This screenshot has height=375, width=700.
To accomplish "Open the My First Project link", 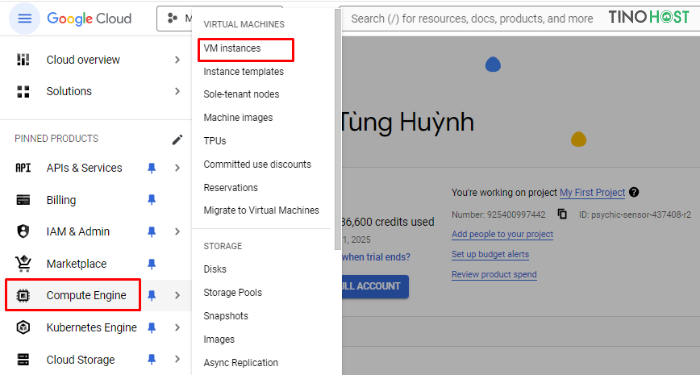I will point(592,192).
